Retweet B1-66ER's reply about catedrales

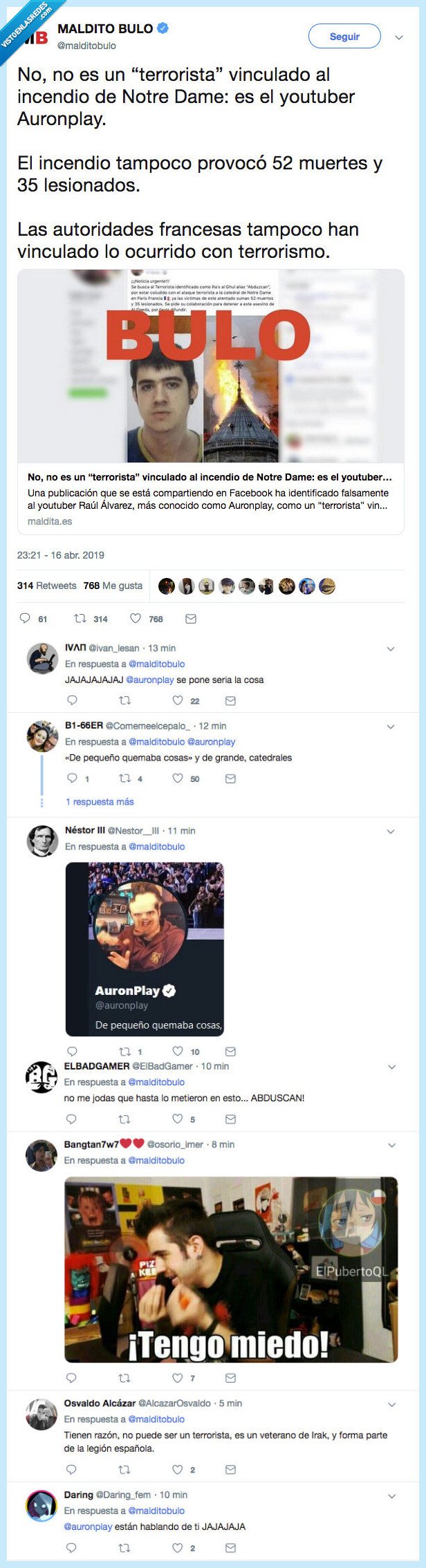click(124, 778)
